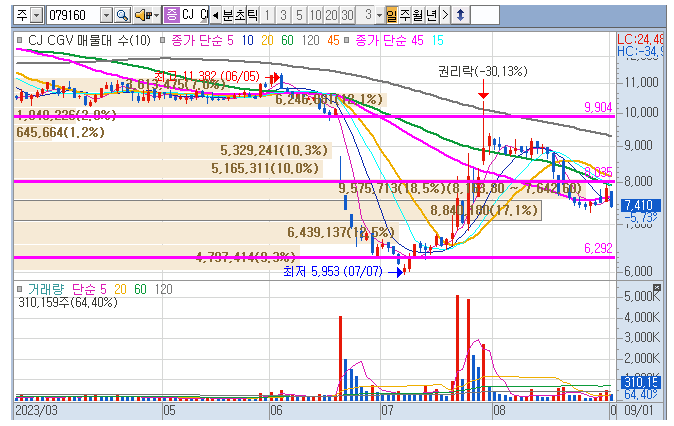Click the CJ CGV 매물대 수(10) indicator label

click(x=89, y=40)
